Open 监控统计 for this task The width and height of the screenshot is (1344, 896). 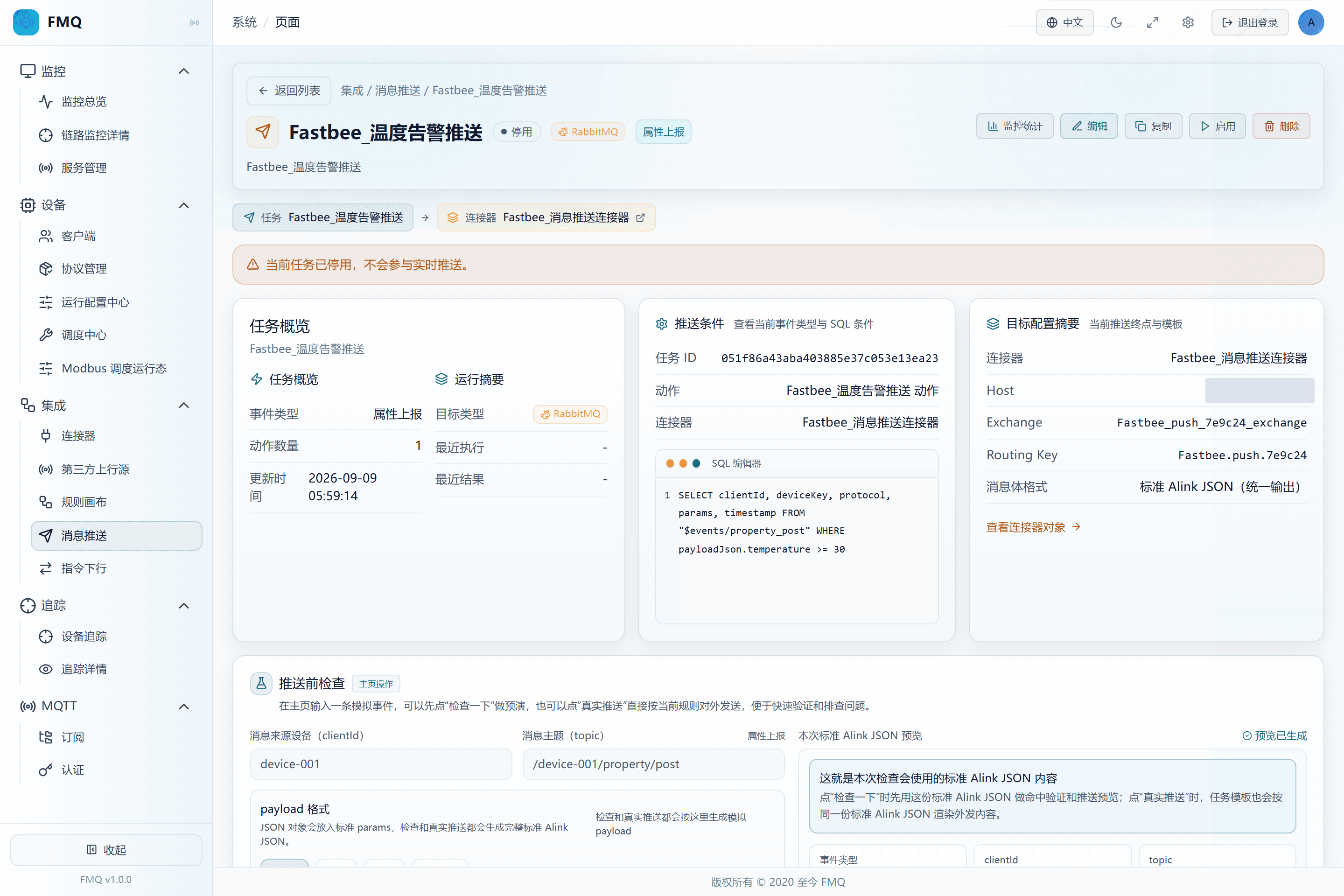(x=1015, y=126)
